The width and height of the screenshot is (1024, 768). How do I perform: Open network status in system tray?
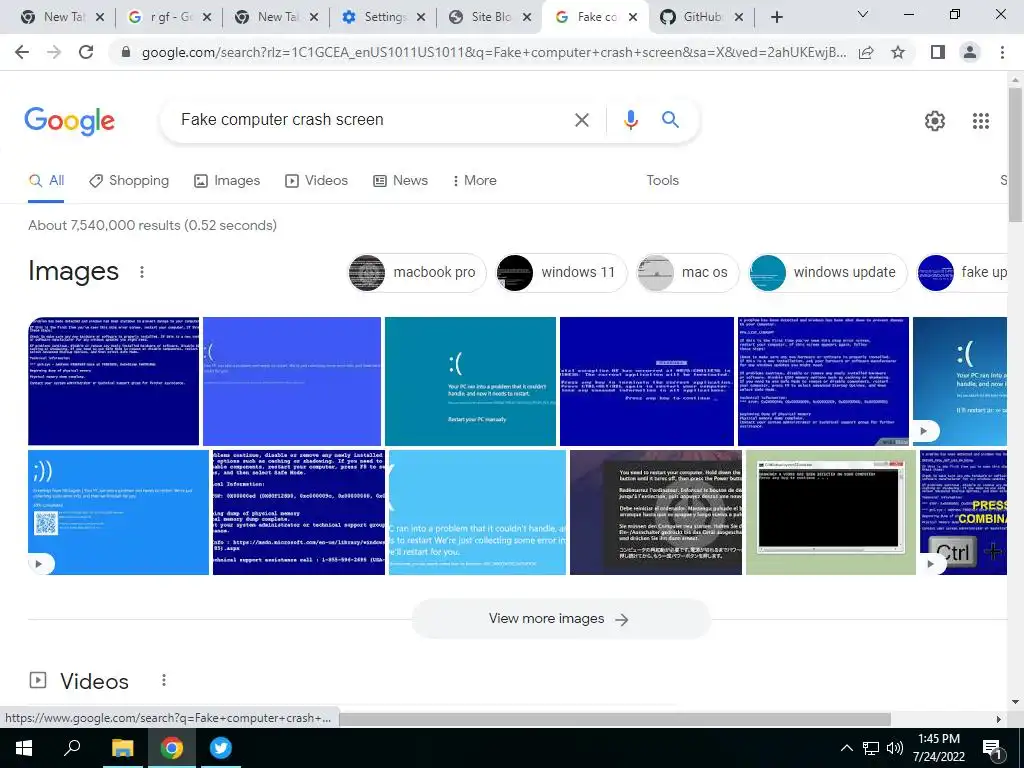(x=871, y=748)
